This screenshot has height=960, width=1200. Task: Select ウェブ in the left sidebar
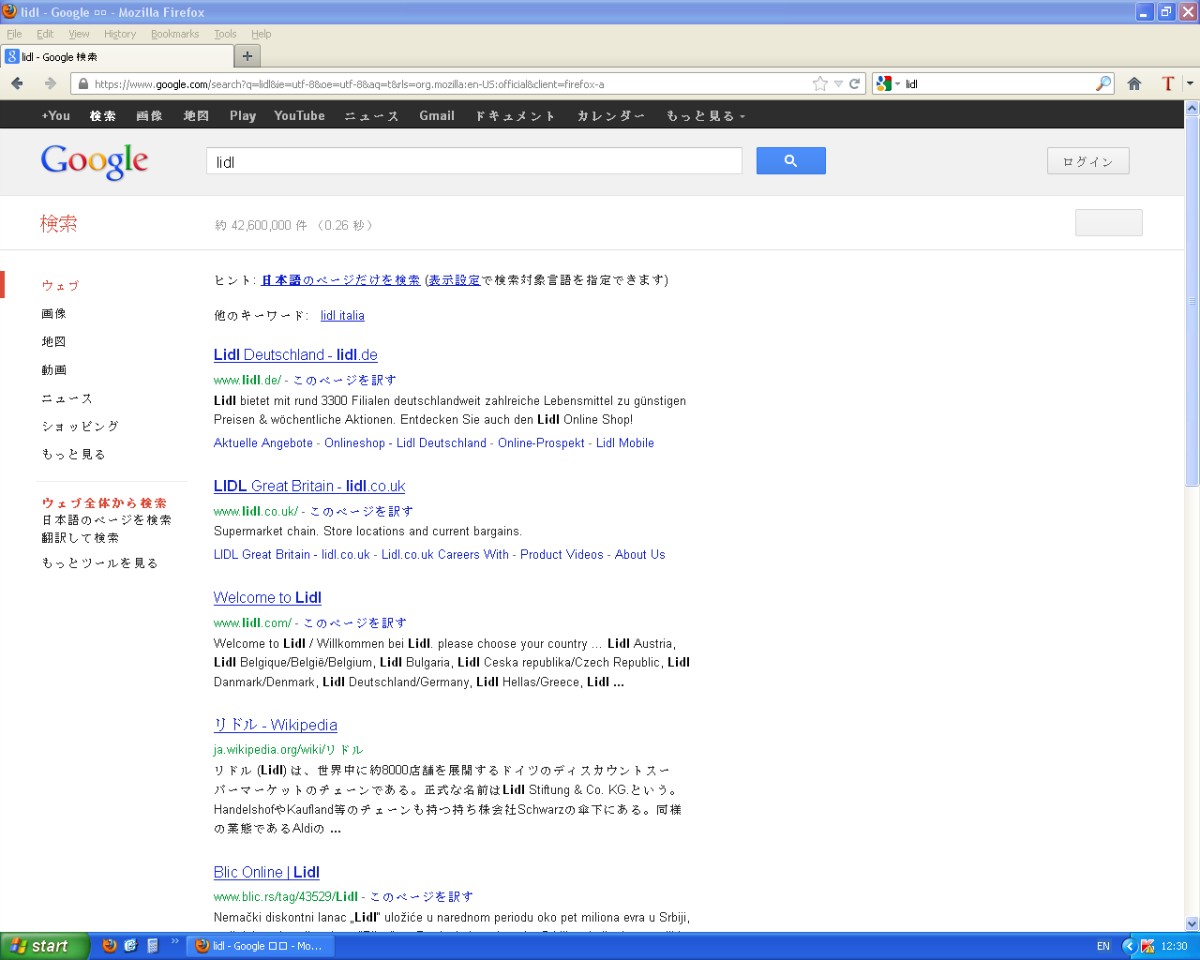tap(60, 286)
